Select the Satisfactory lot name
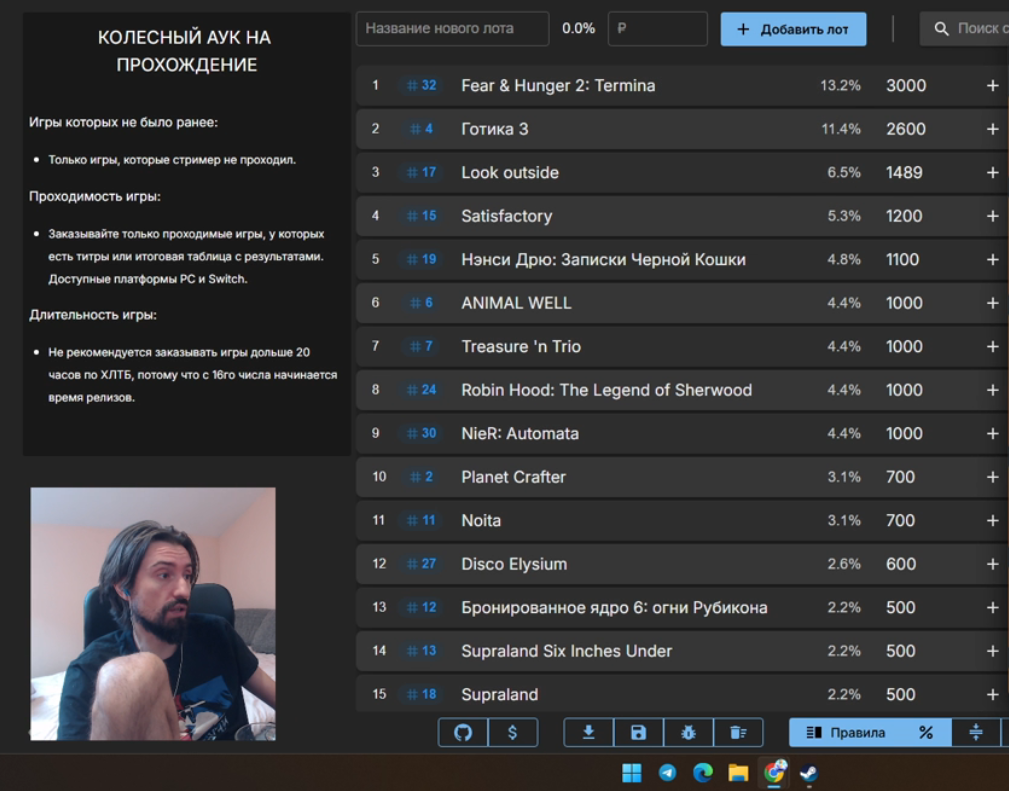The height and width of the screenshot is (791, 1009). [506, 216]
